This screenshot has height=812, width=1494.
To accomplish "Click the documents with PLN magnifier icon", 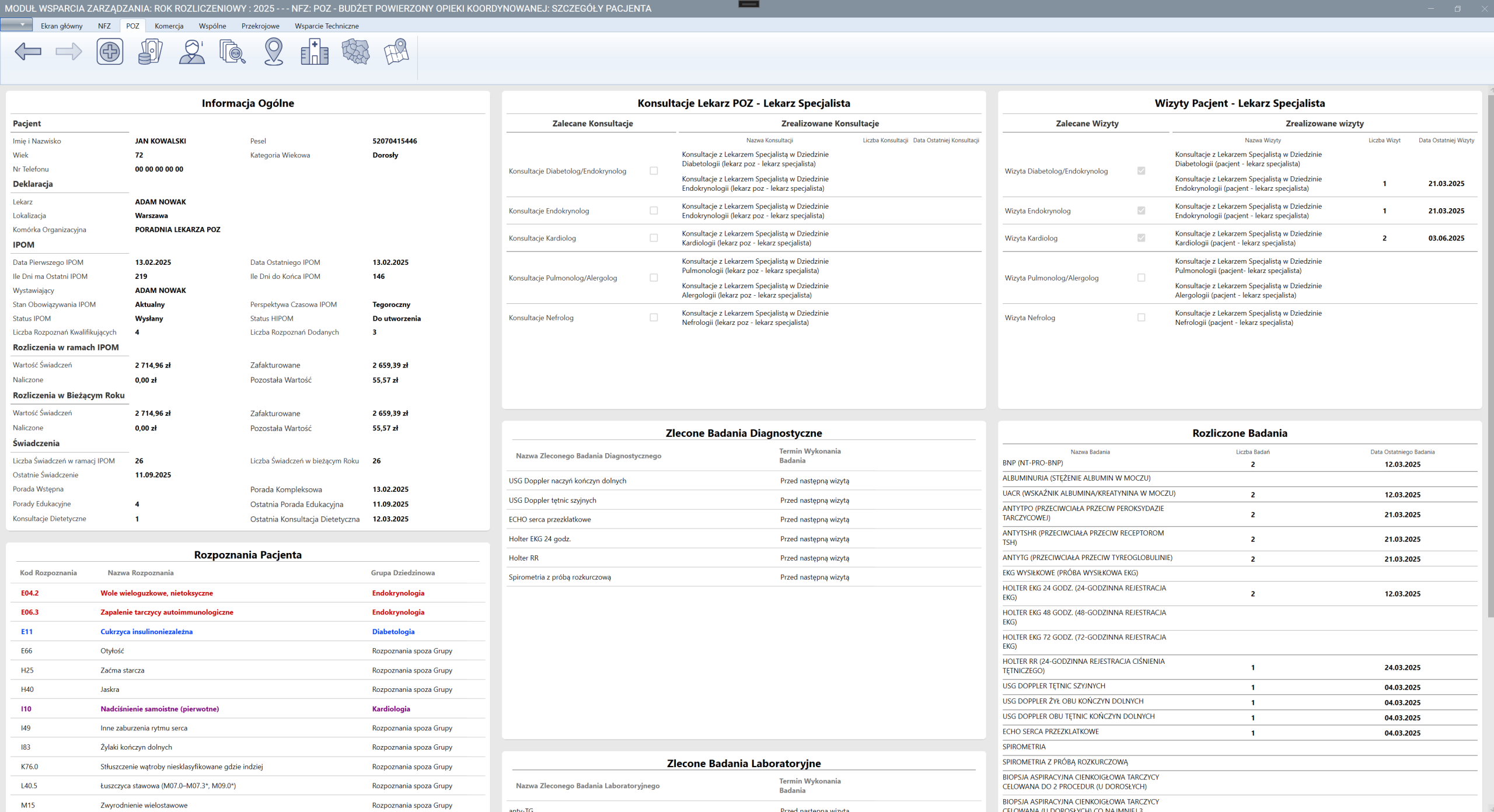I will [x=232, y=51].
